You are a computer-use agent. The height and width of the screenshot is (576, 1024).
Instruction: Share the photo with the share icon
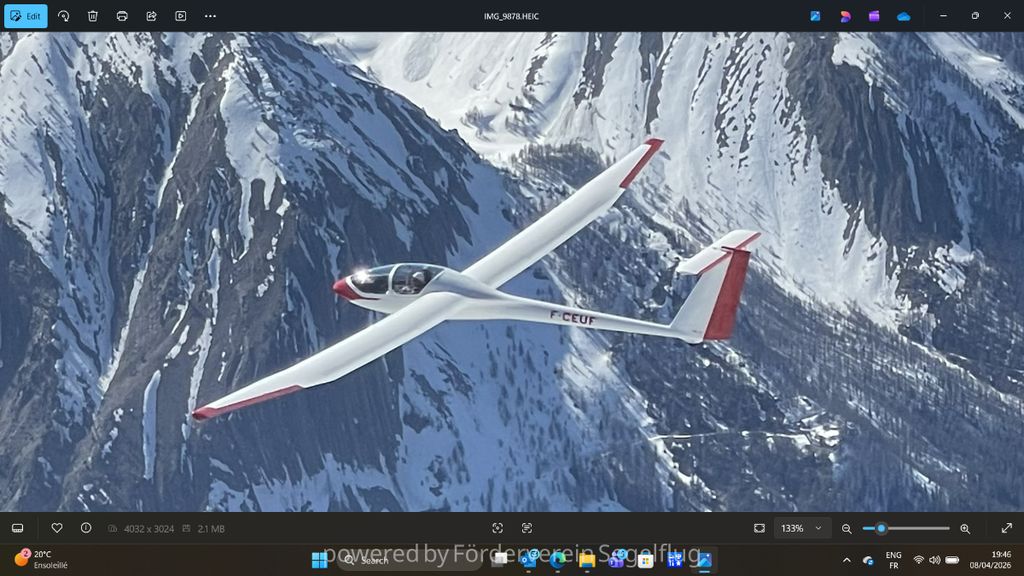tap(152, 16)
